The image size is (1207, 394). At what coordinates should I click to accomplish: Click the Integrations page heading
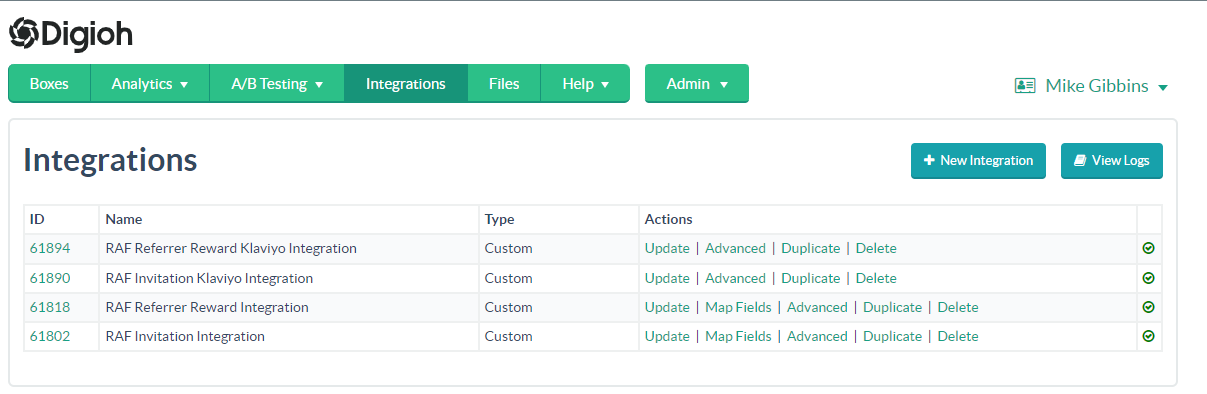tap(110, 160)
